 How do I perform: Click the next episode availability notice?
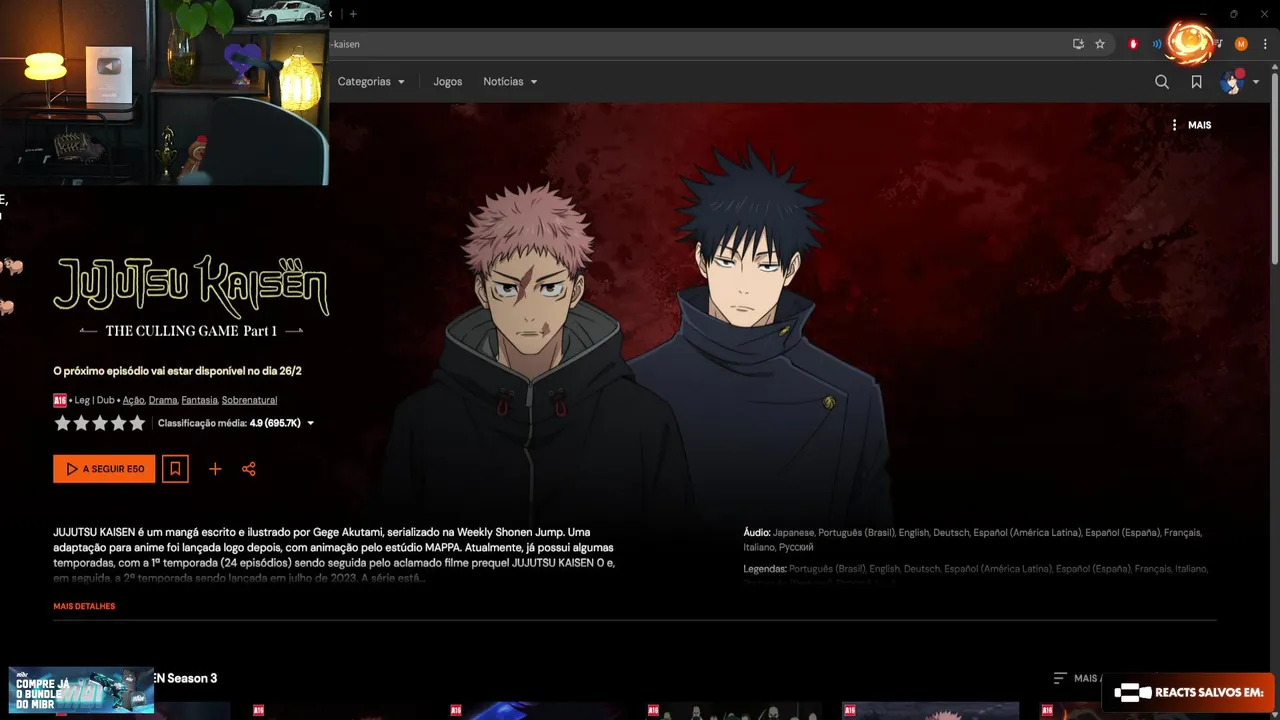pyautogui.click(x=177, y=371)
